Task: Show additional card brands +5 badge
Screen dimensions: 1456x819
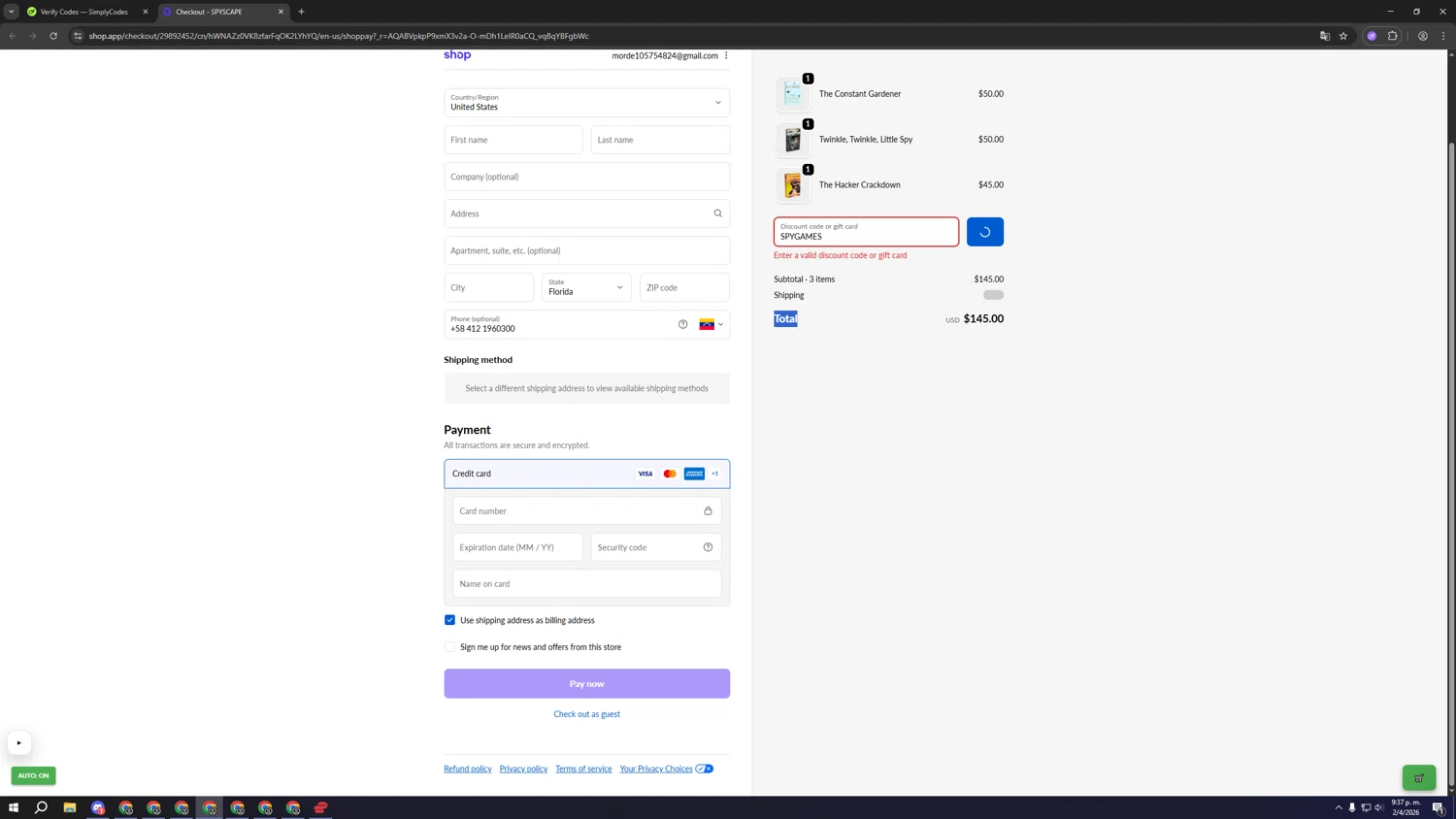Action: point(715,474)
